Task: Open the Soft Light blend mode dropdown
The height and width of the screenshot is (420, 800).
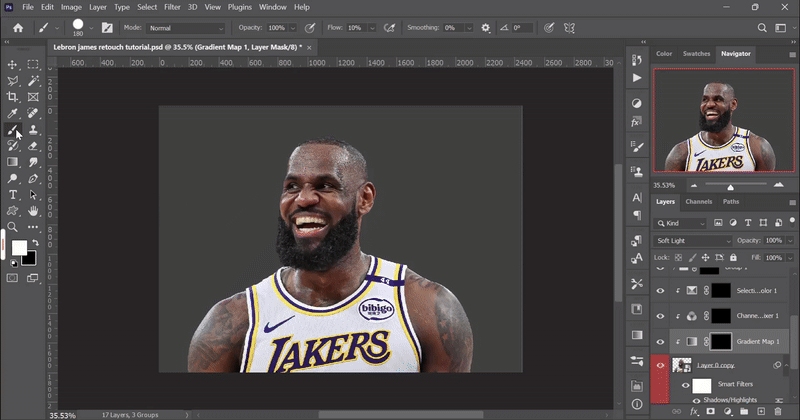Action: tap(694, 241)
